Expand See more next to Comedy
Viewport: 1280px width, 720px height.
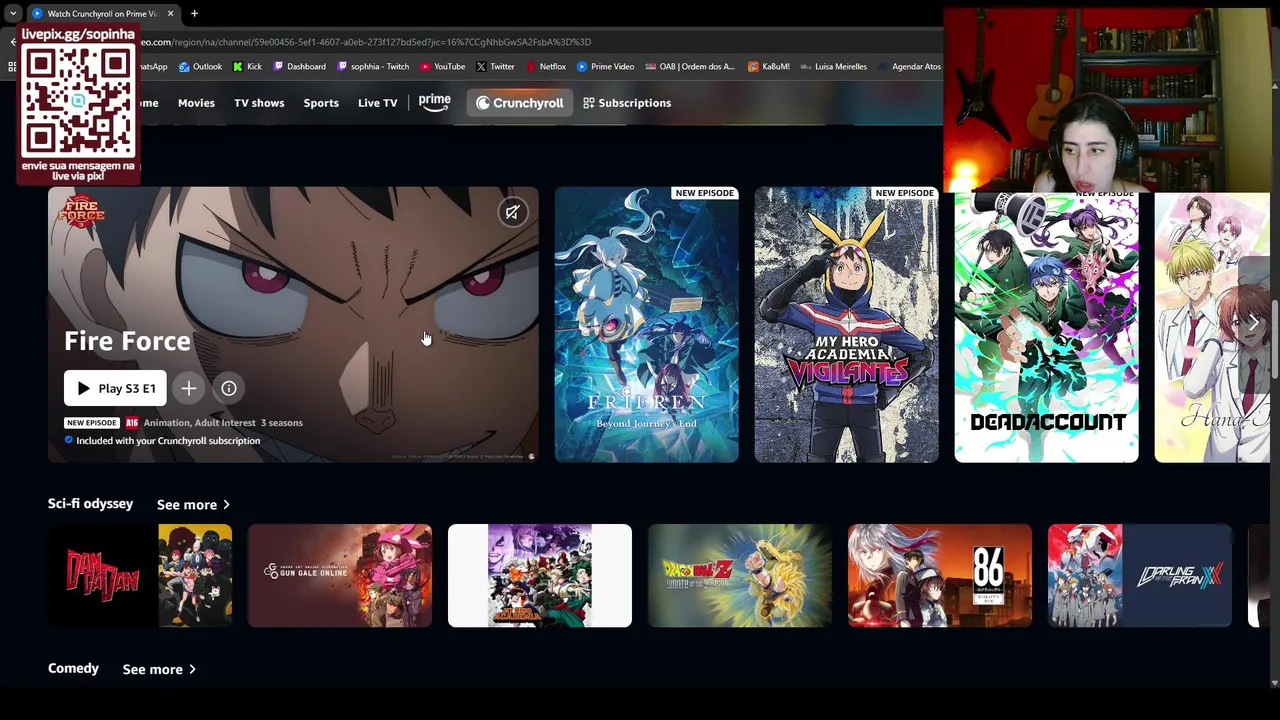[x=159, y=669]
